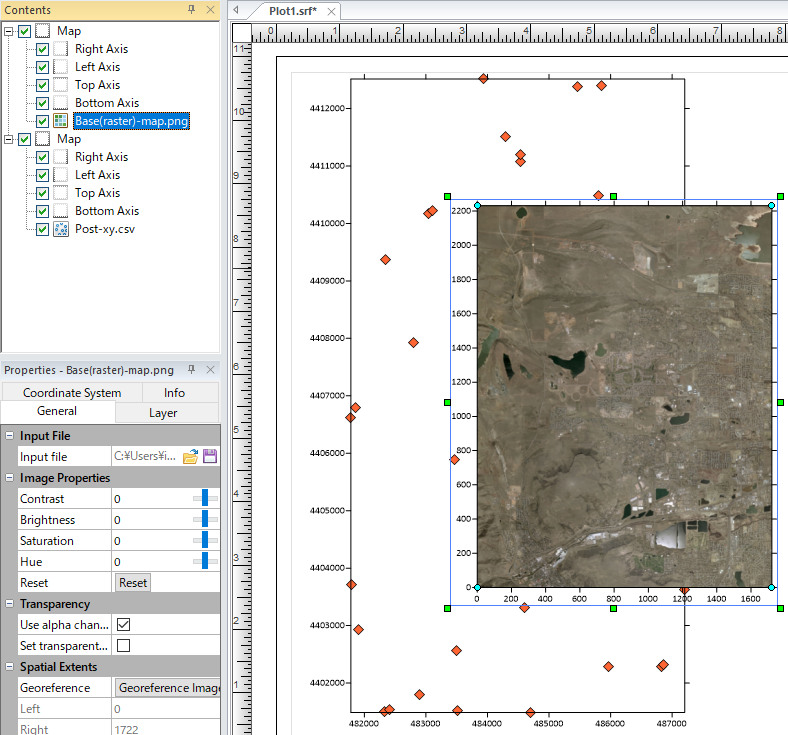Click the 4412000 Y-axis label
The height and width of the screenshot is (735, 788).
(327, 108)
